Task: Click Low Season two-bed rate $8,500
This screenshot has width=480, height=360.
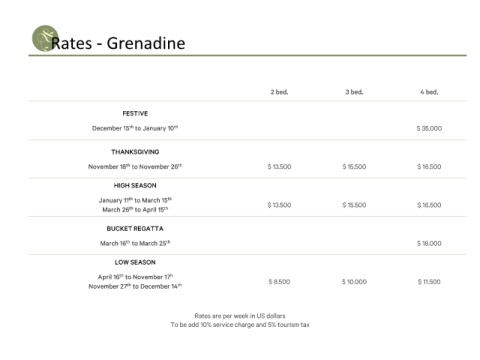Action: pyautogui.click(x=279, y=282)
